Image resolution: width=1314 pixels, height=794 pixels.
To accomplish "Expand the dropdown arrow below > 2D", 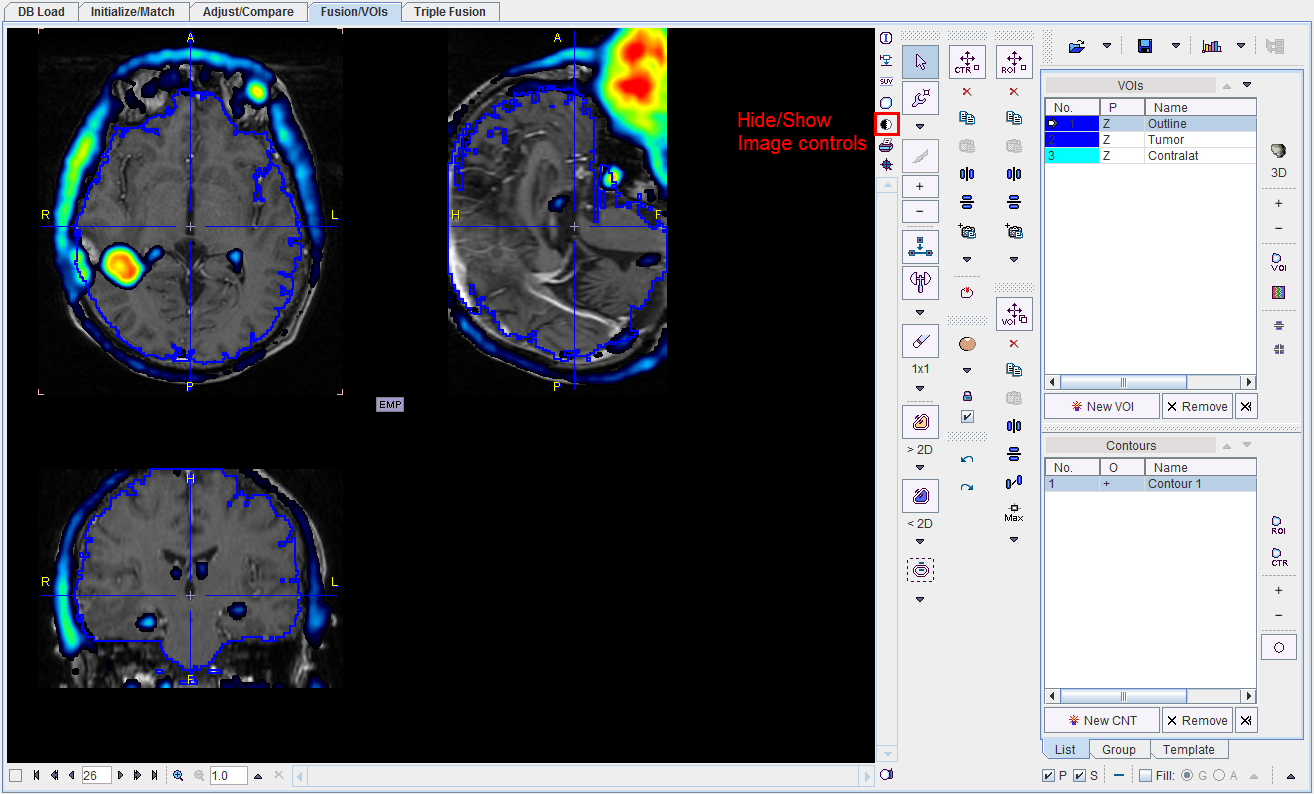I will 920,468.
